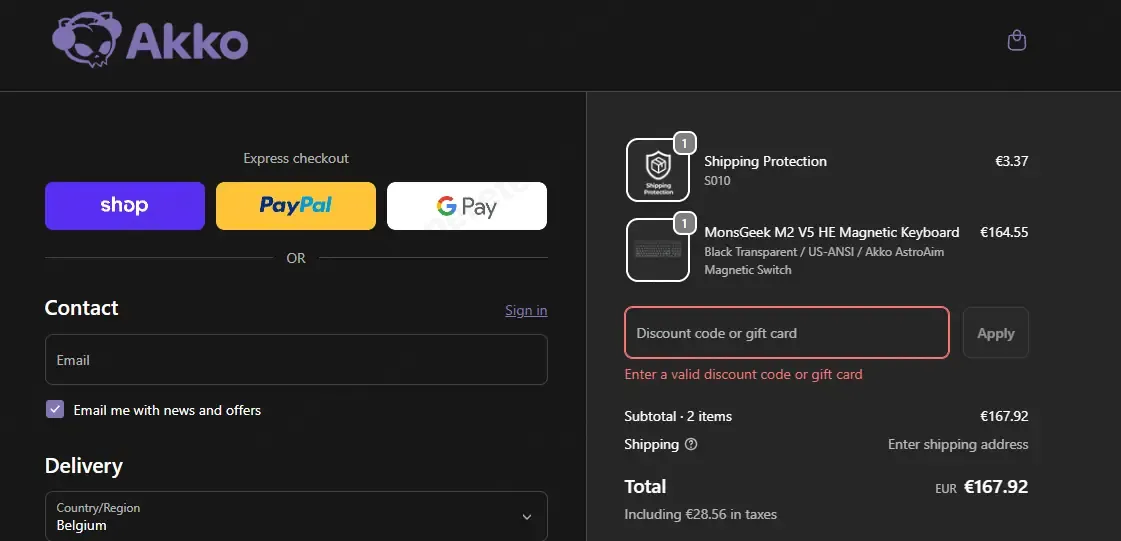Click the Enter a valid discount code error

click(744, 374)
